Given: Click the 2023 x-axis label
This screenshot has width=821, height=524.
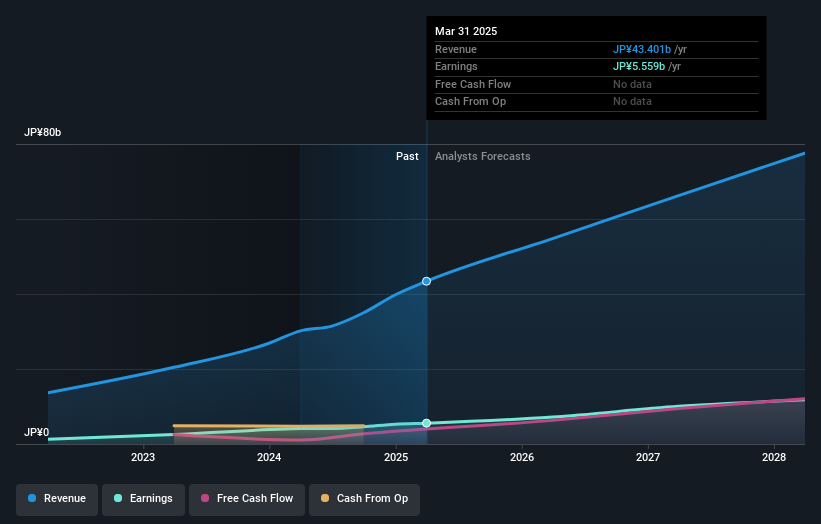Looking at the screenshot, I should point(143,458).
